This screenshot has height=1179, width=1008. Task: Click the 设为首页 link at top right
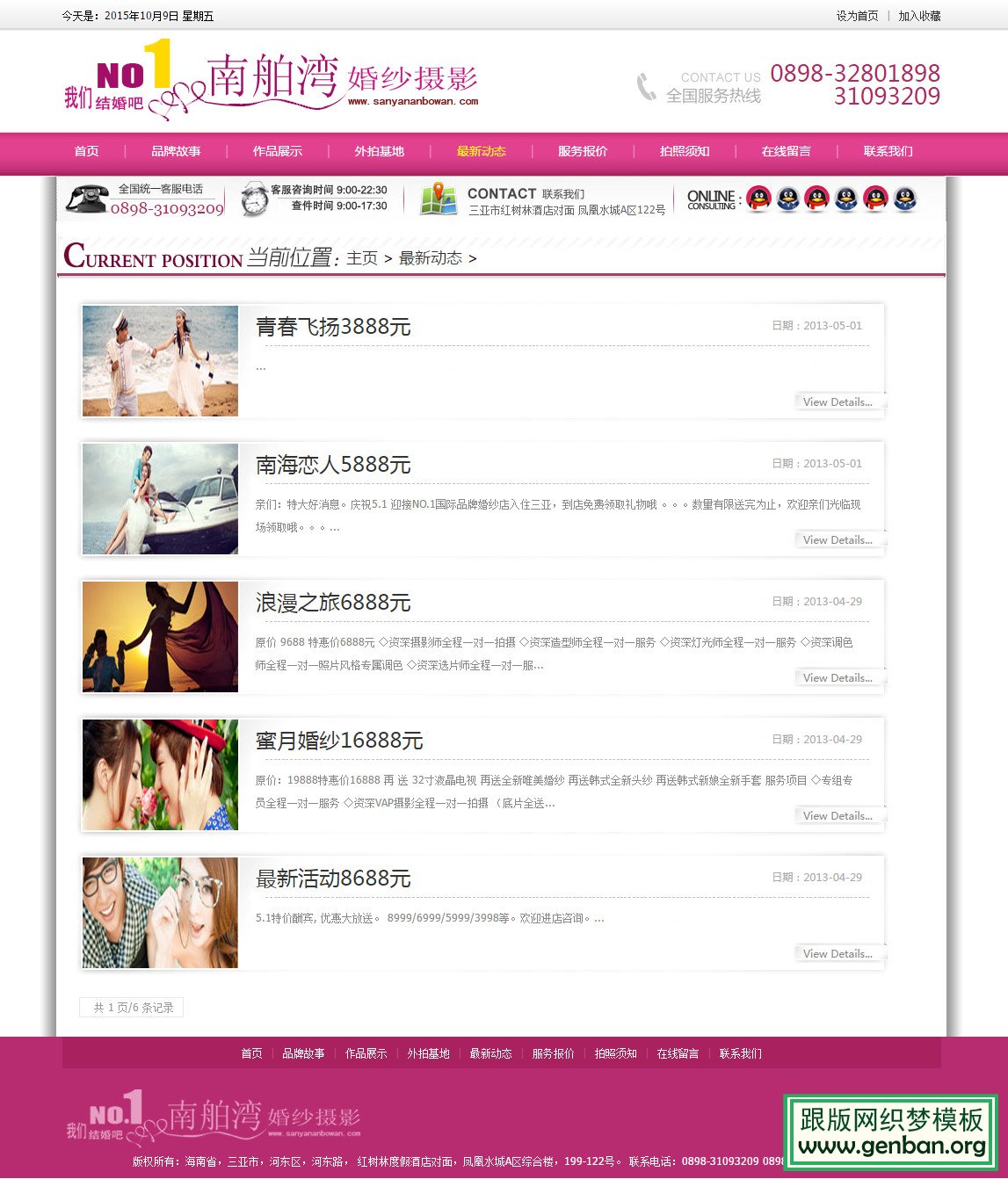point(857,16)
